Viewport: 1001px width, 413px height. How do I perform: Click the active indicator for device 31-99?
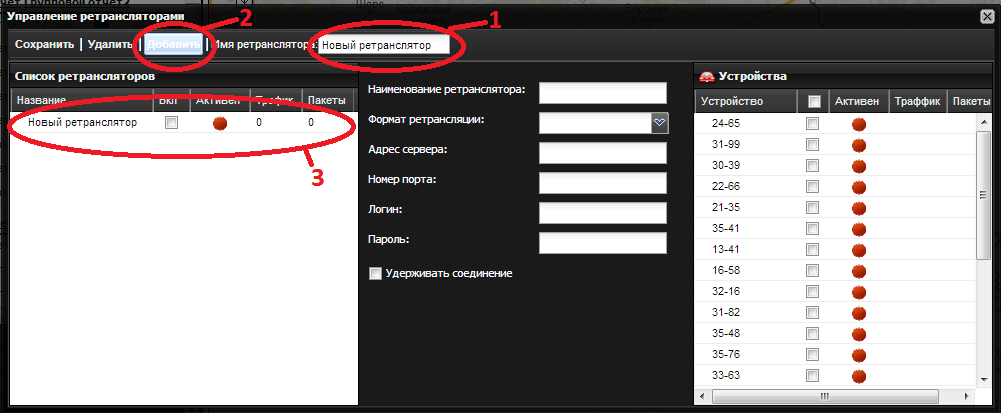coord(858,145)
